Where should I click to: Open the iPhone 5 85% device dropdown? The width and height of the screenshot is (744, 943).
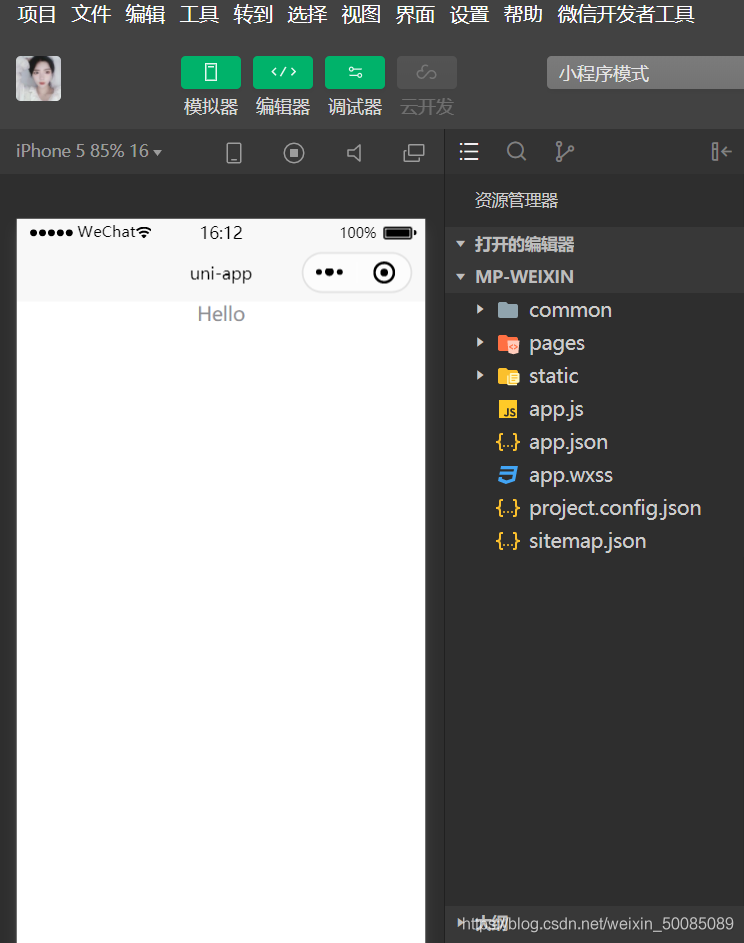(89, 151)
